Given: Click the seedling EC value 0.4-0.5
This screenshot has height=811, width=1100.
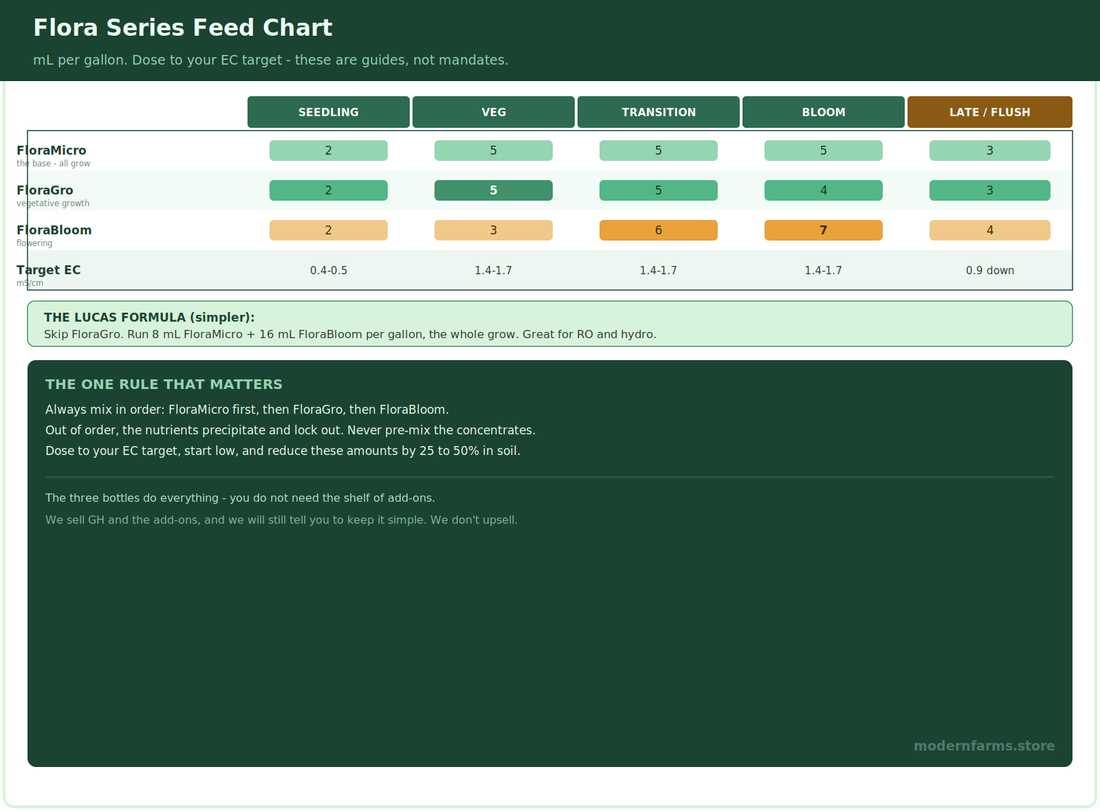Looking at the screenshot, I should pos(328,270).
